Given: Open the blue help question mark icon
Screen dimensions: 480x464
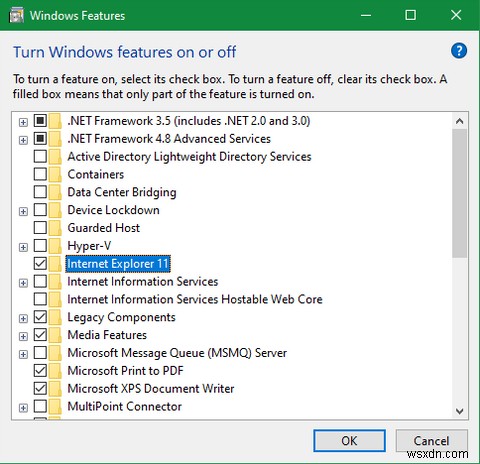Looking at the screenshot, I should (x=459, y=51).
